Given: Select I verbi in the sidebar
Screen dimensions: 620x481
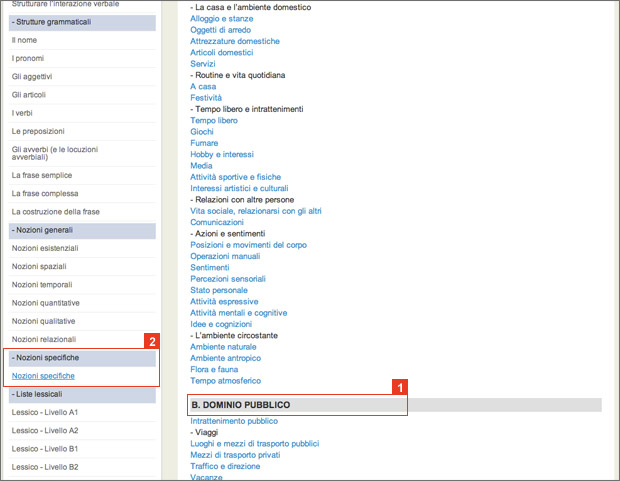Looking at the screenshot, I should click(22, 113).
